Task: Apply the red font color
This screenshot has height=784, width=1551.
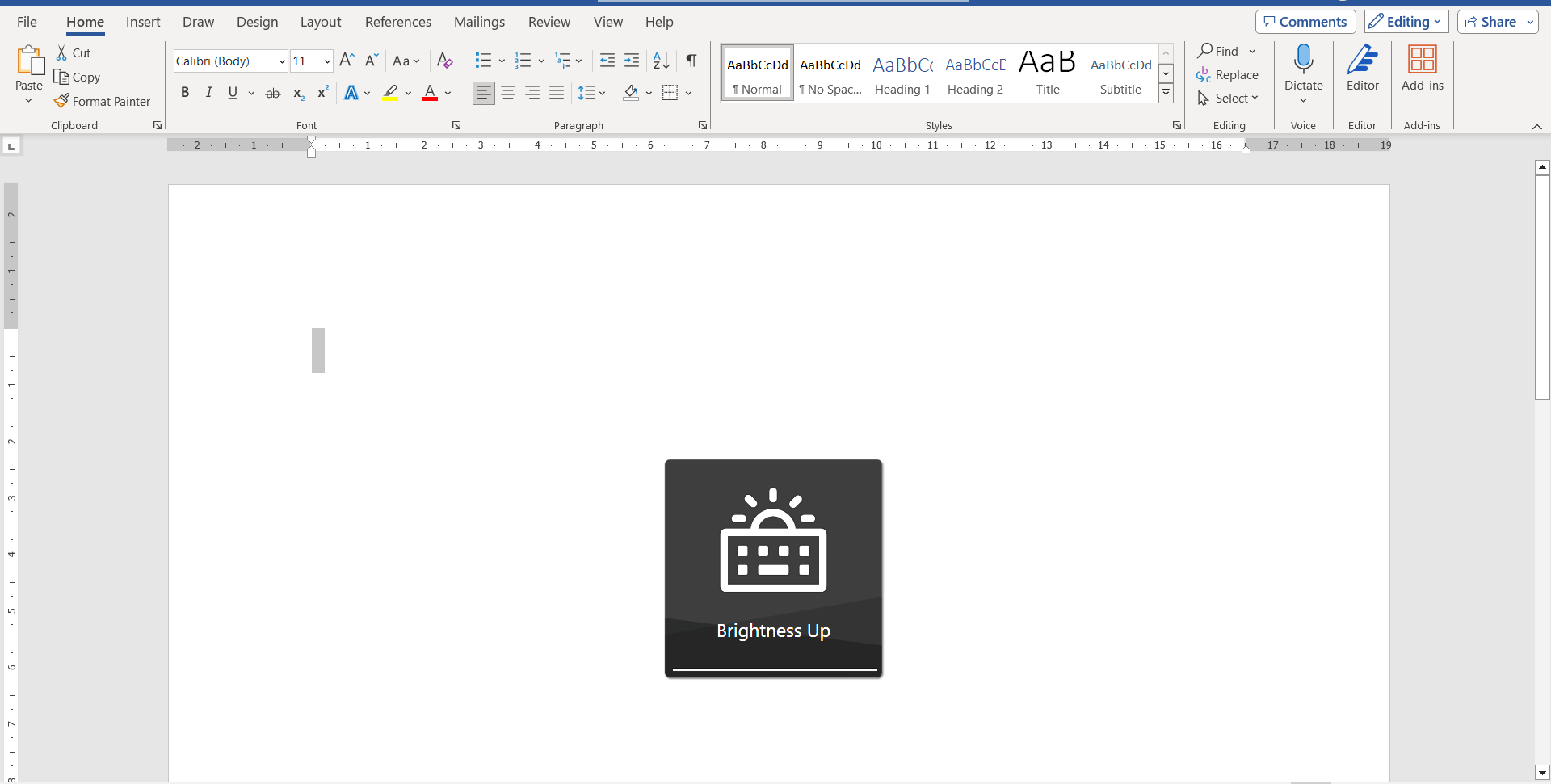Action: [x=430, y=93]
